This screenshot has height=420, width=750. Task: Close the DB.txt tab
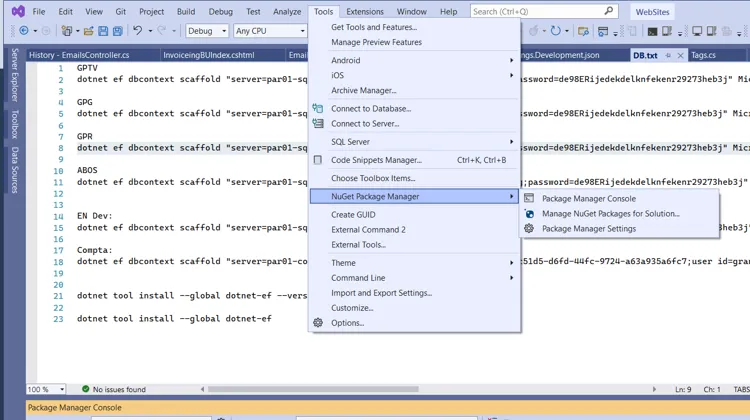click(x=681, y=55)
